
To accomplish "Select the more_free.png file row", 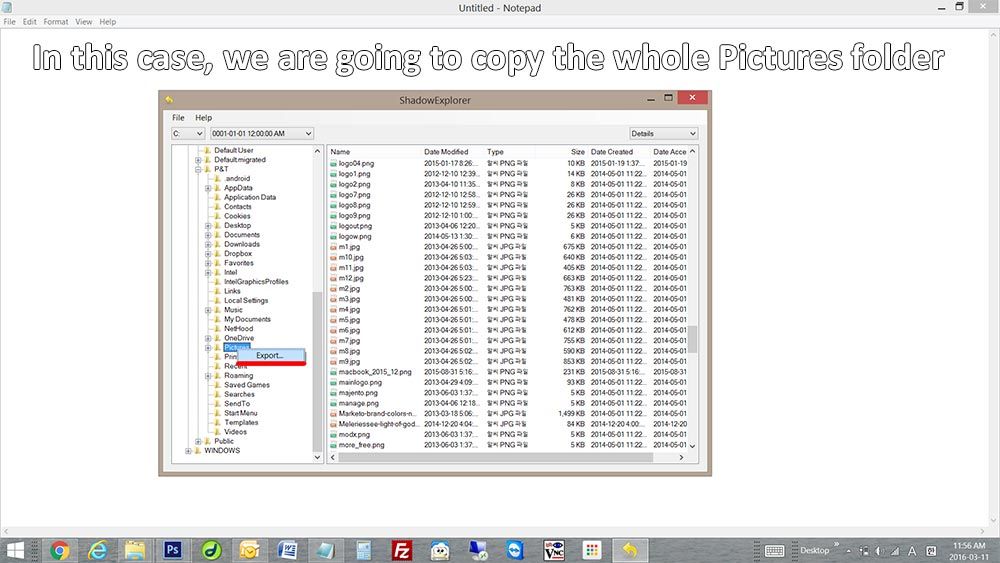I will (508, 445).
